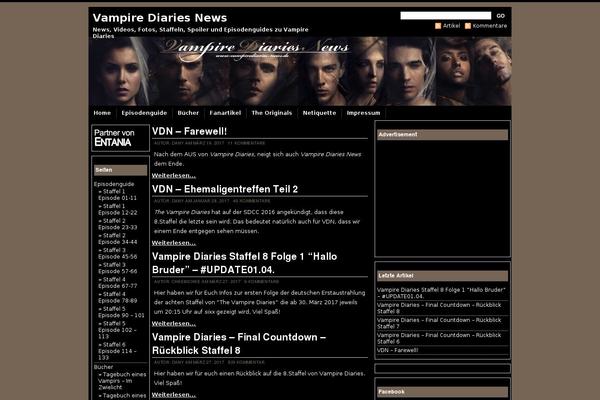Open the VDN – Farewell! article headline
The height and width of the screenshot is (400, 600).
click(x=189, y=131)
